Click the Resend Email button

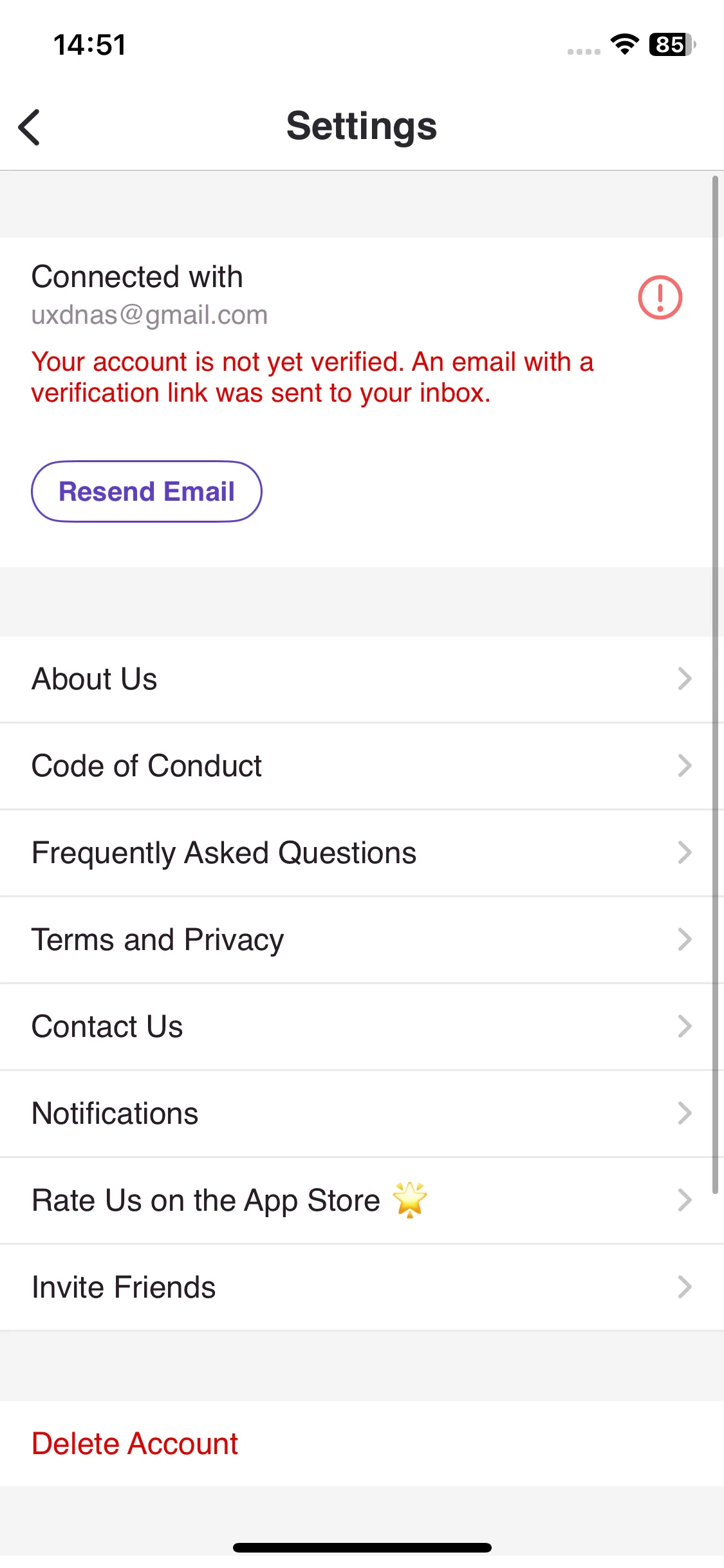coord(147,492)
